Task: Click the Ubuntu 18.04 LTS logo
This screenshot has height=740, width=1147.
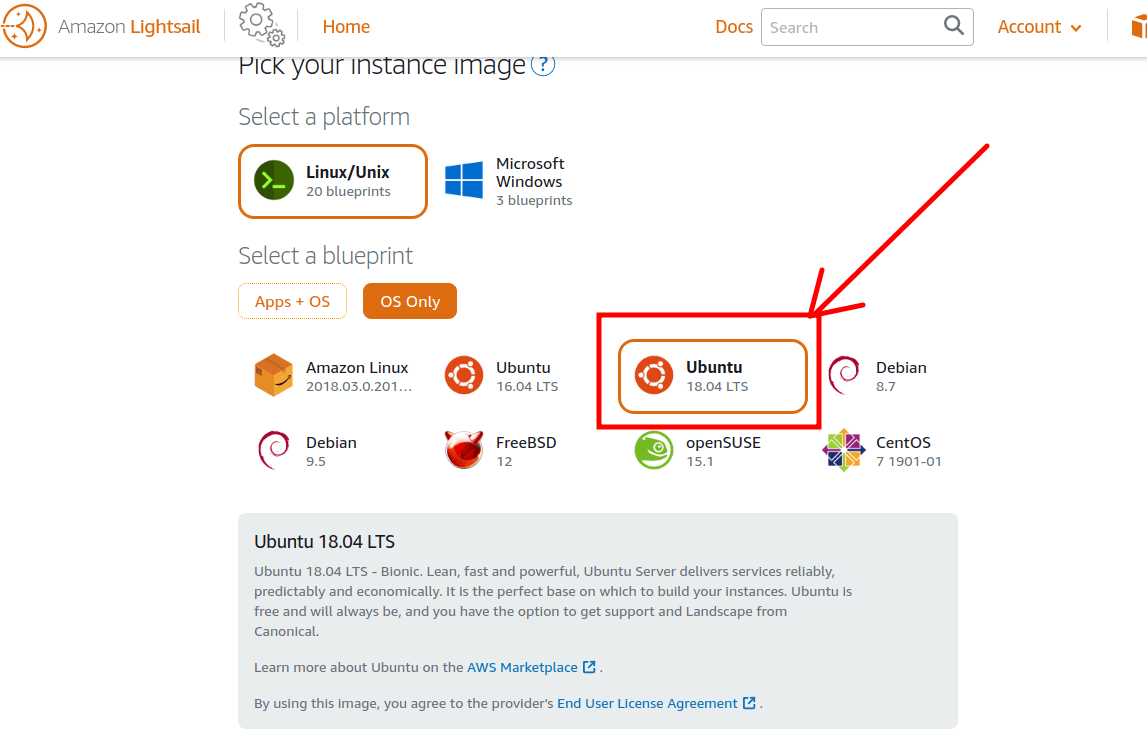Action: click(653, 375)
